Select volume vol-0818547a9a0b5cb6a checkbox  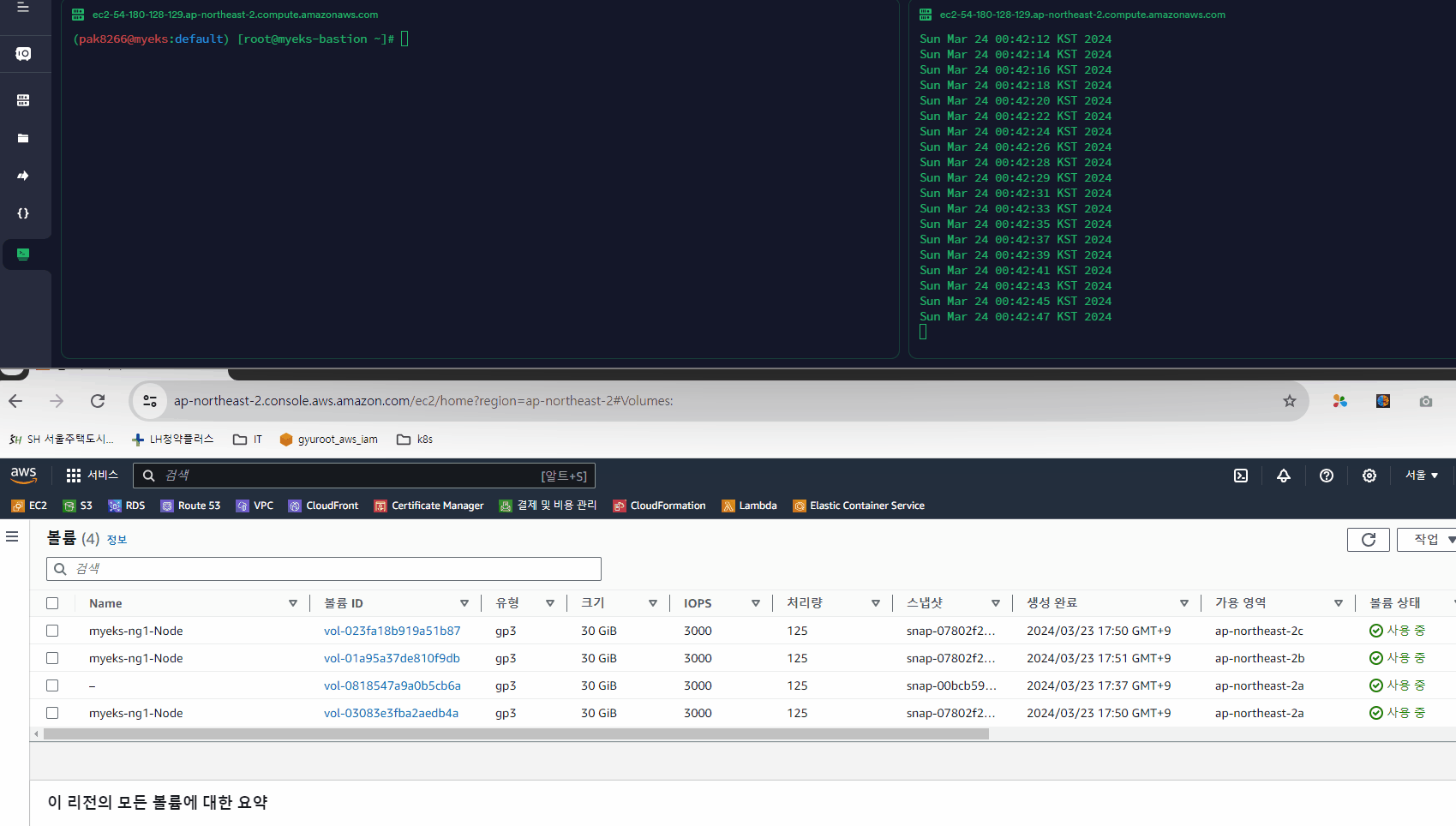point(52,685)
